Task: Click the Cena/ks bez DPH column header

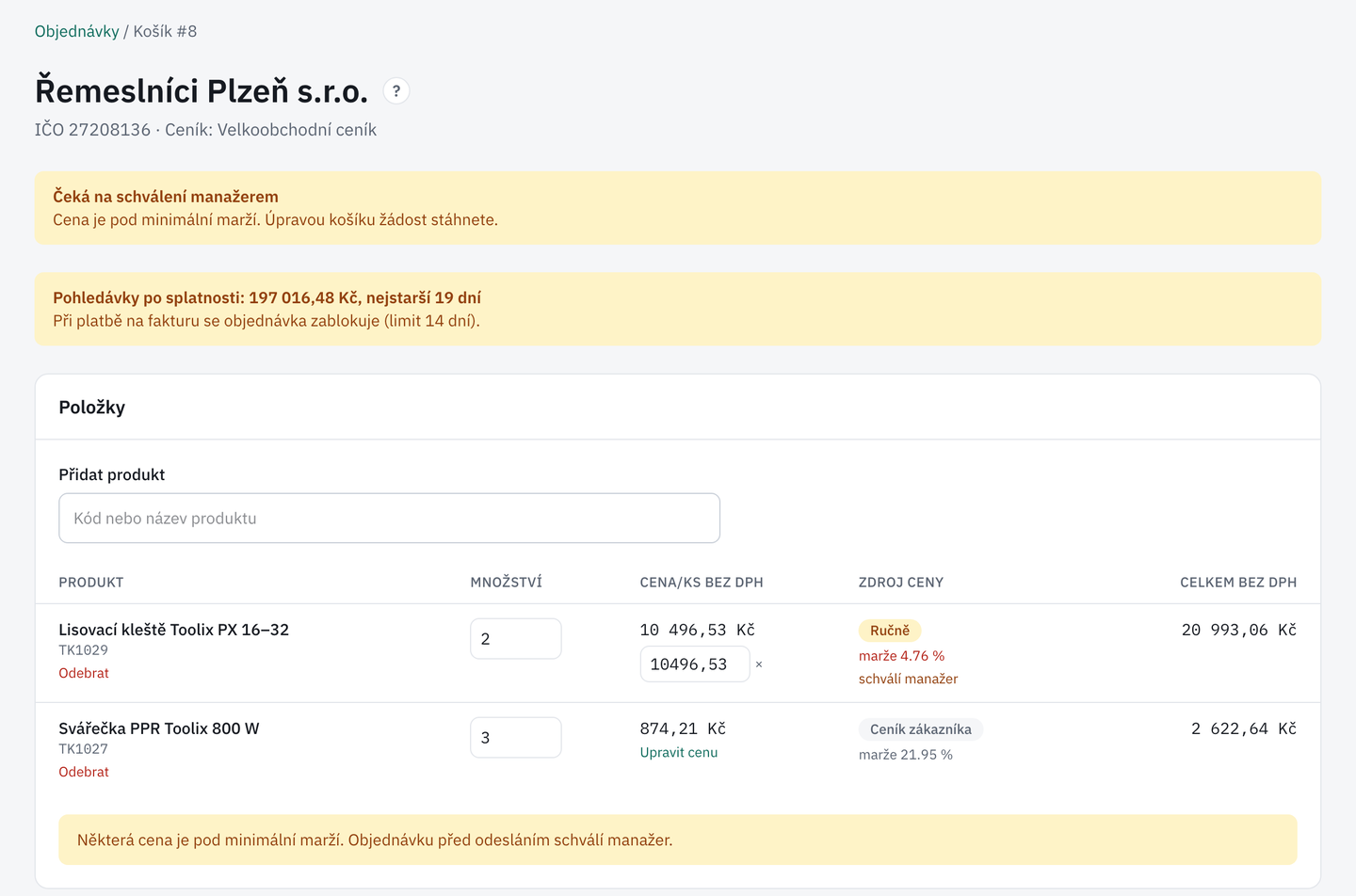Action: click(702, 583)
